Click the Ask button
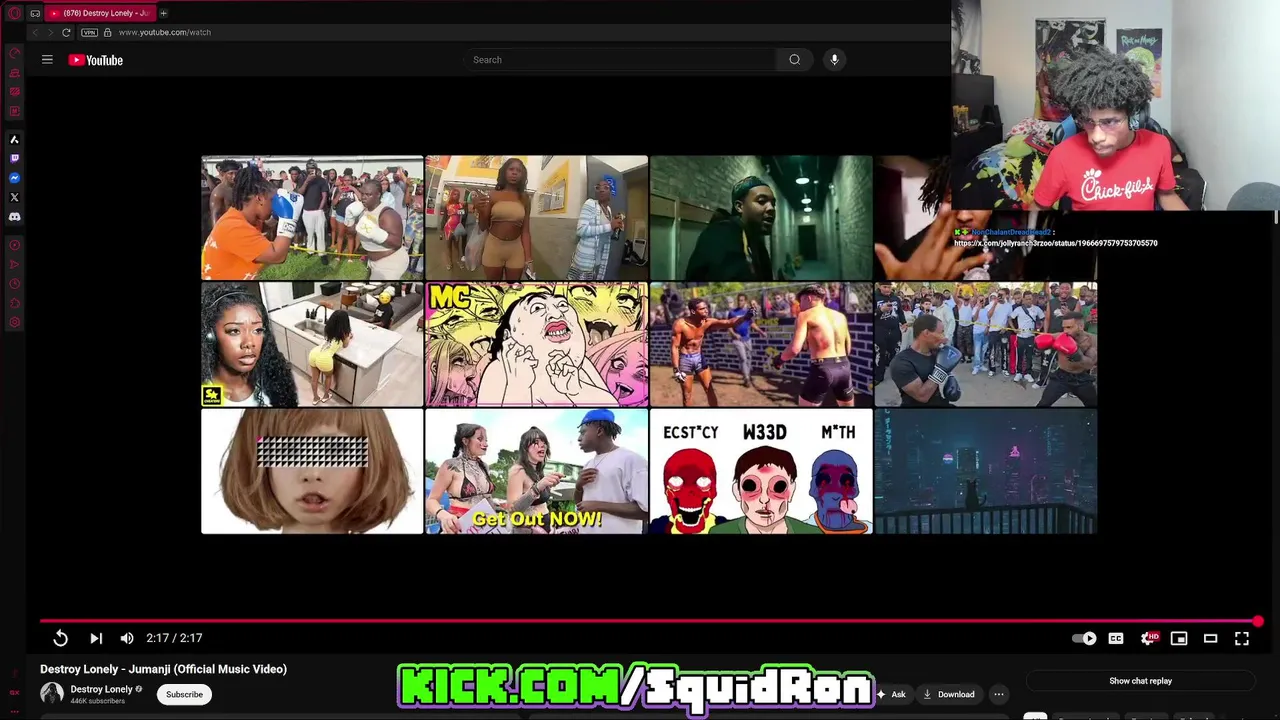1280x720 pixels. click(x=893, y=694)
